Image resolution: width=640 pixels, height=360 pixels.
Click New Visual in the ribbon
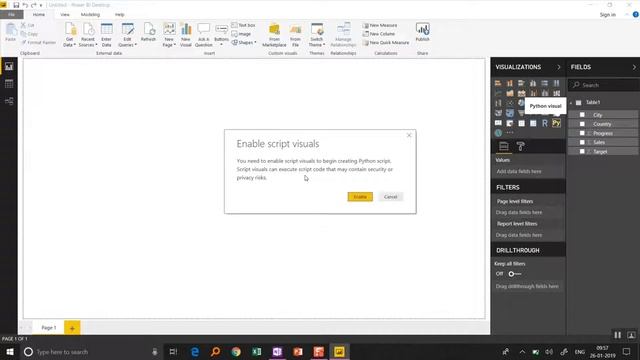(186, 35)
